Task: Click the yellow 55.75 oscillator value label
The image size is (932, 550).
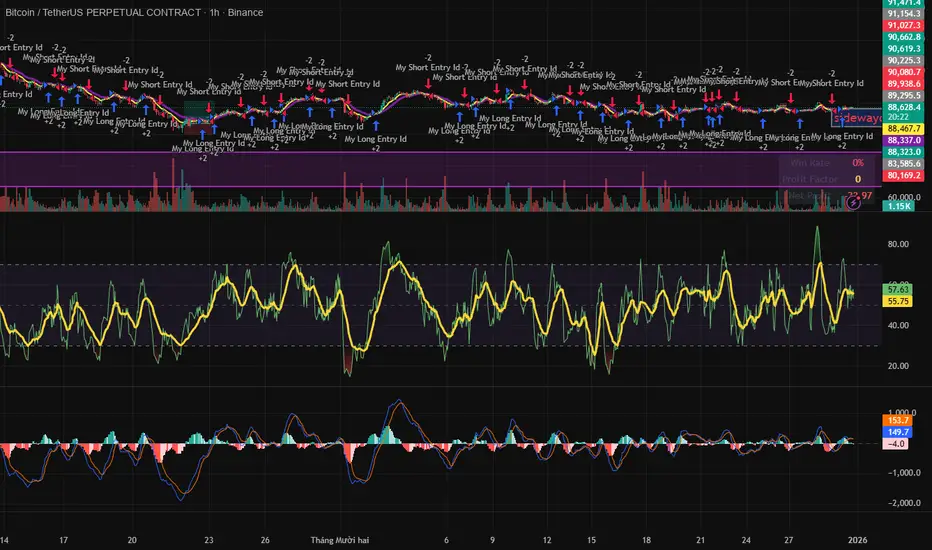Action: click(896, 301)
